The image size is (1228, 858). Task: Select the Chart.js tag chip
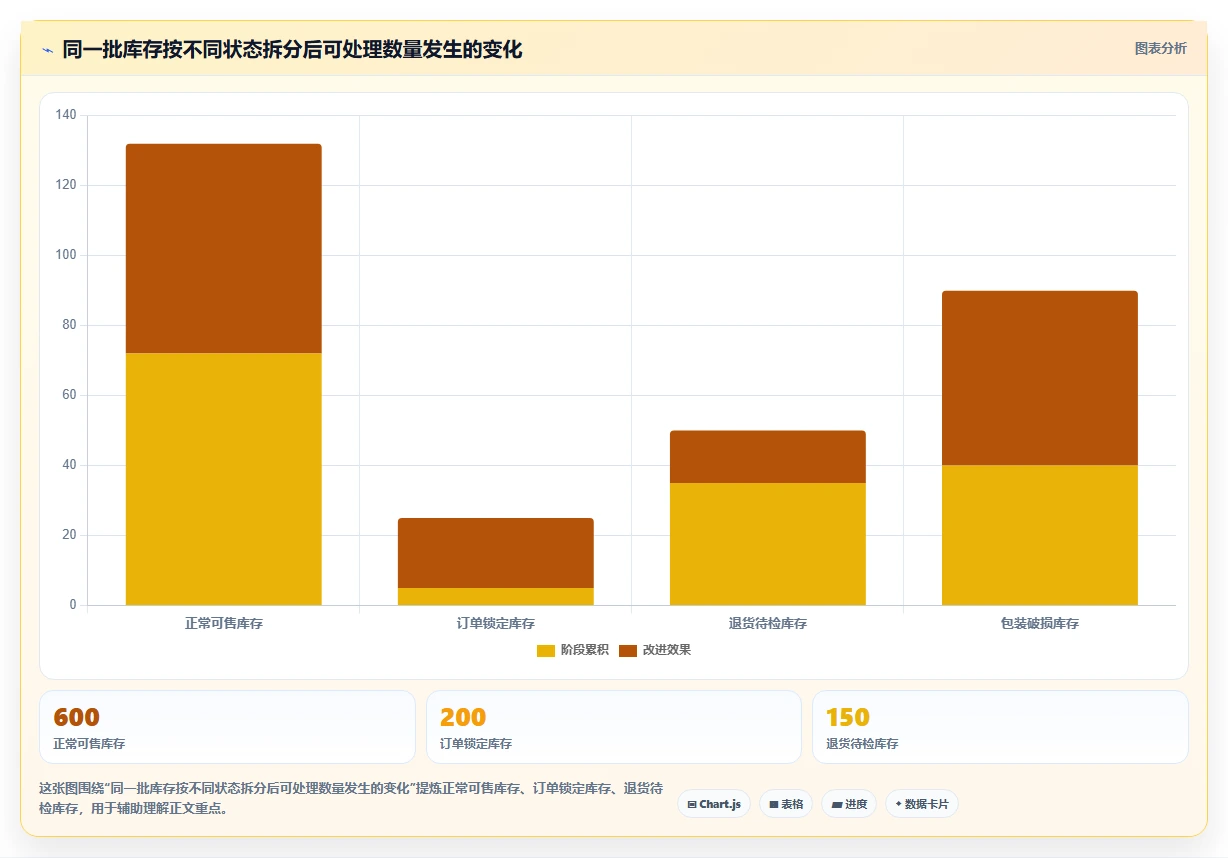click(714, 804)
